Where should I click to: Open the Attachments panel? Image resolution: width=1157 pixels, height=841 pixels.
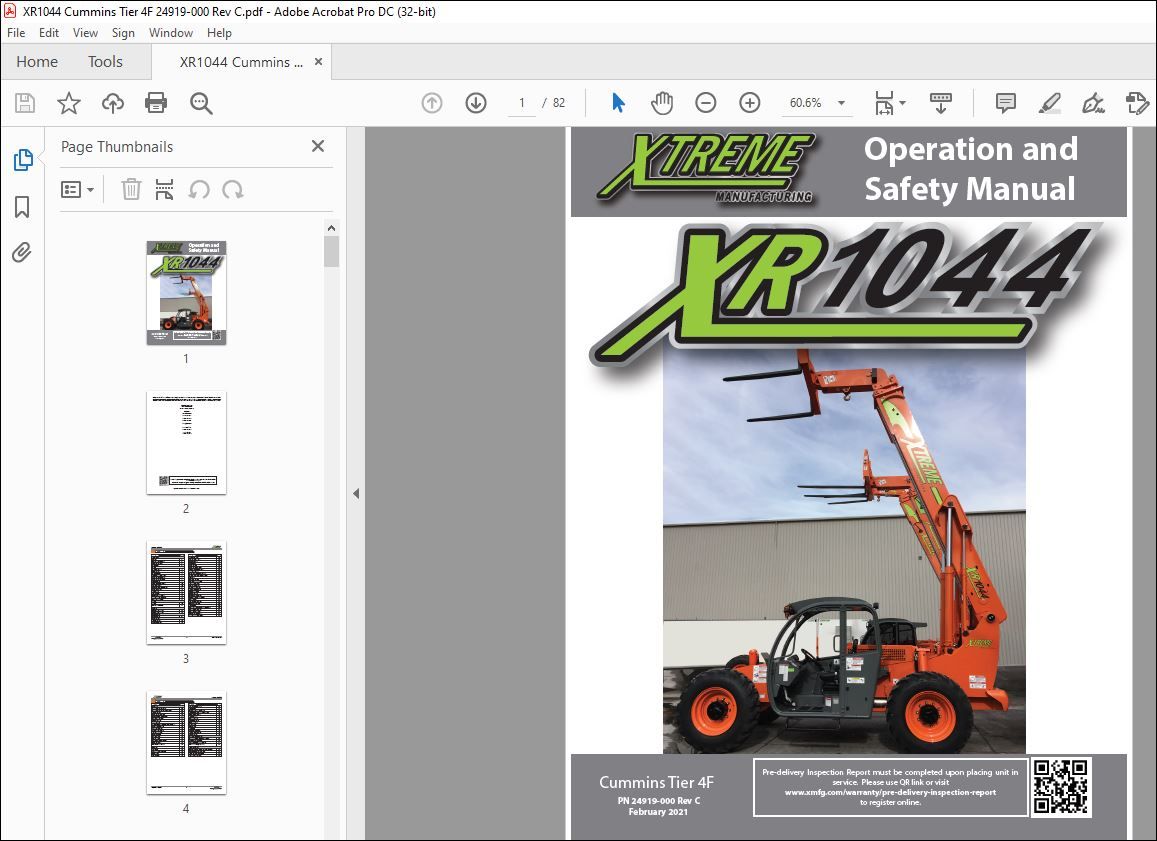[21, 253]
